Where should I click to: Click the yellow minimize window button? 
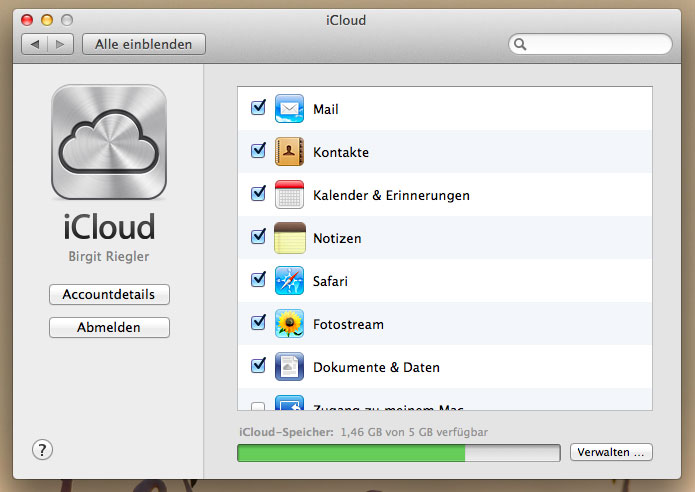47,20
